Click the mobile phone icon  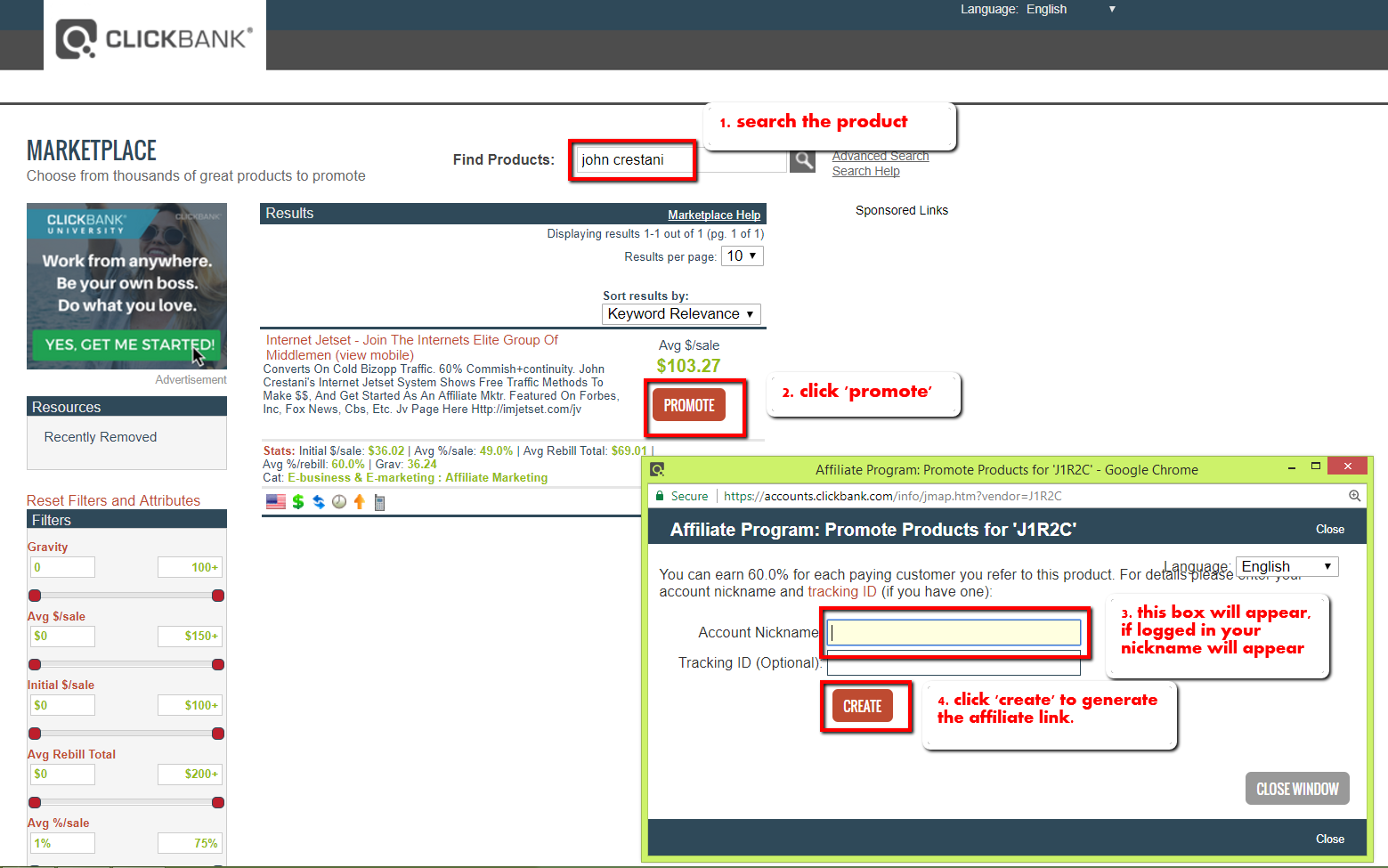pyautogui.click(x=379, y=503)
